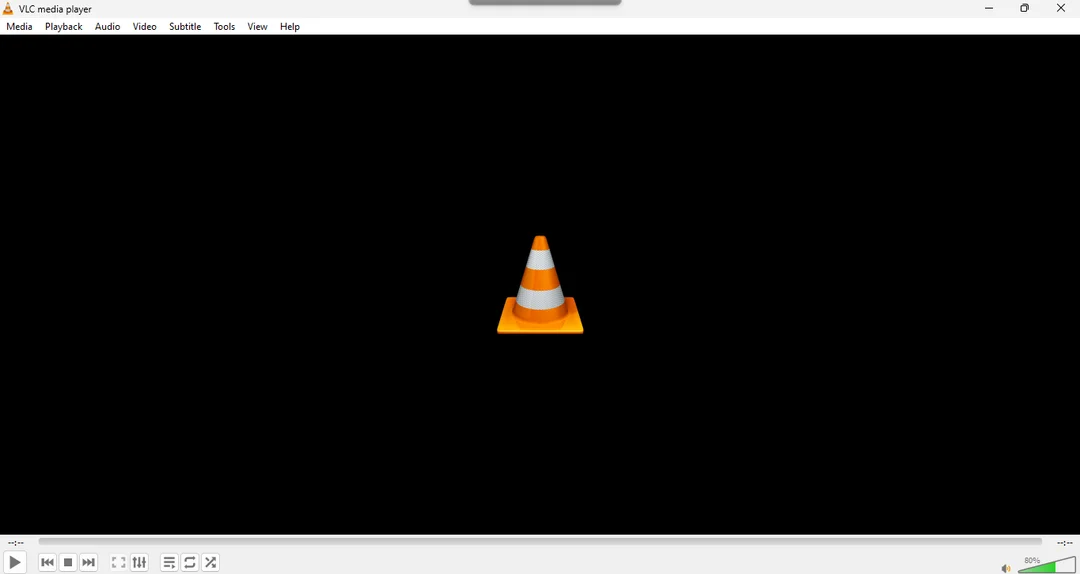Toggle random shuffle playback
This screenshot has height=574, width=1080.
211,562
